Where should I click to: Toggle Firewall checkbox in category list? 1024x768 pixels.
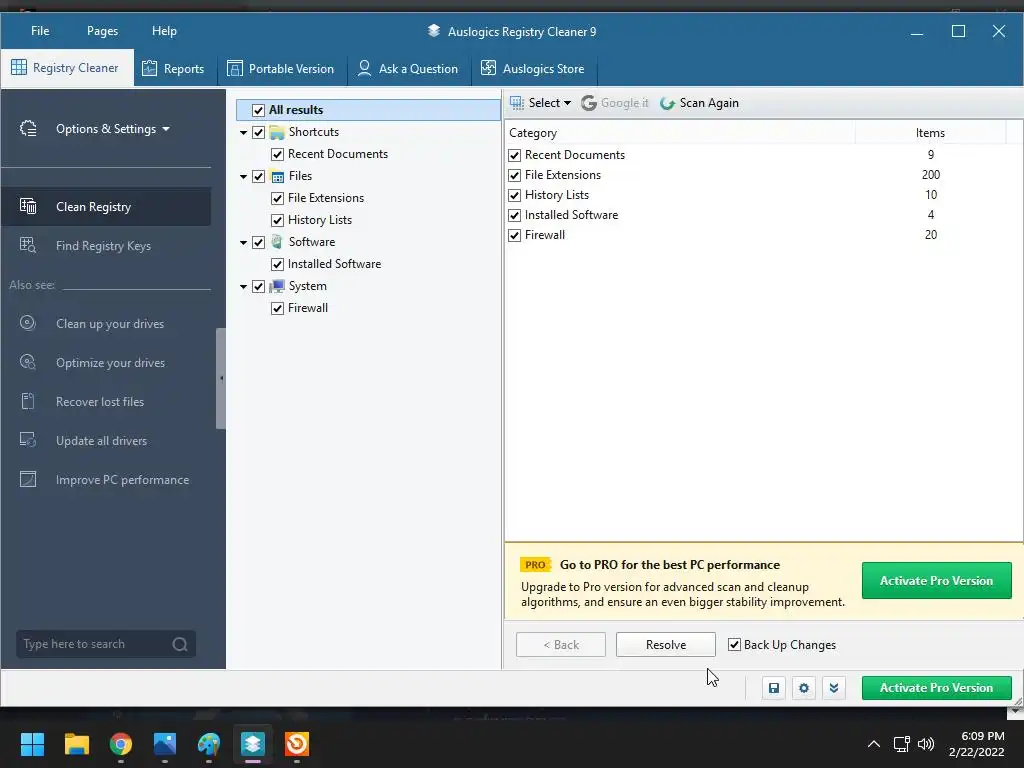point(515,235)
